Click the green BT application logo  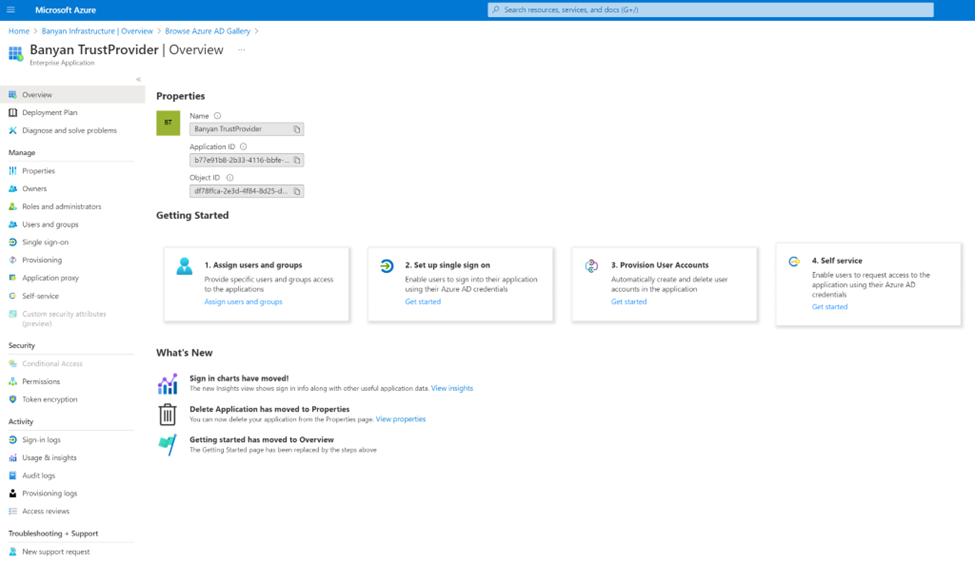coord(168,123)
